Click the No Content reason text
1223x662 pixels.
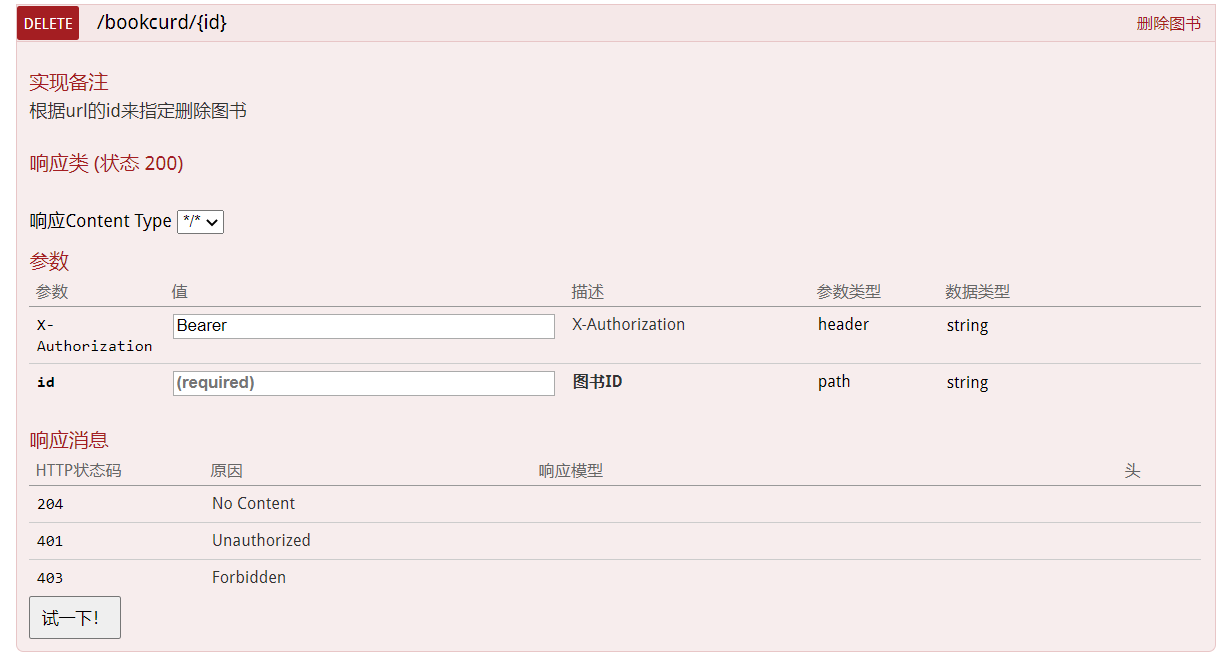pos(254,503)
